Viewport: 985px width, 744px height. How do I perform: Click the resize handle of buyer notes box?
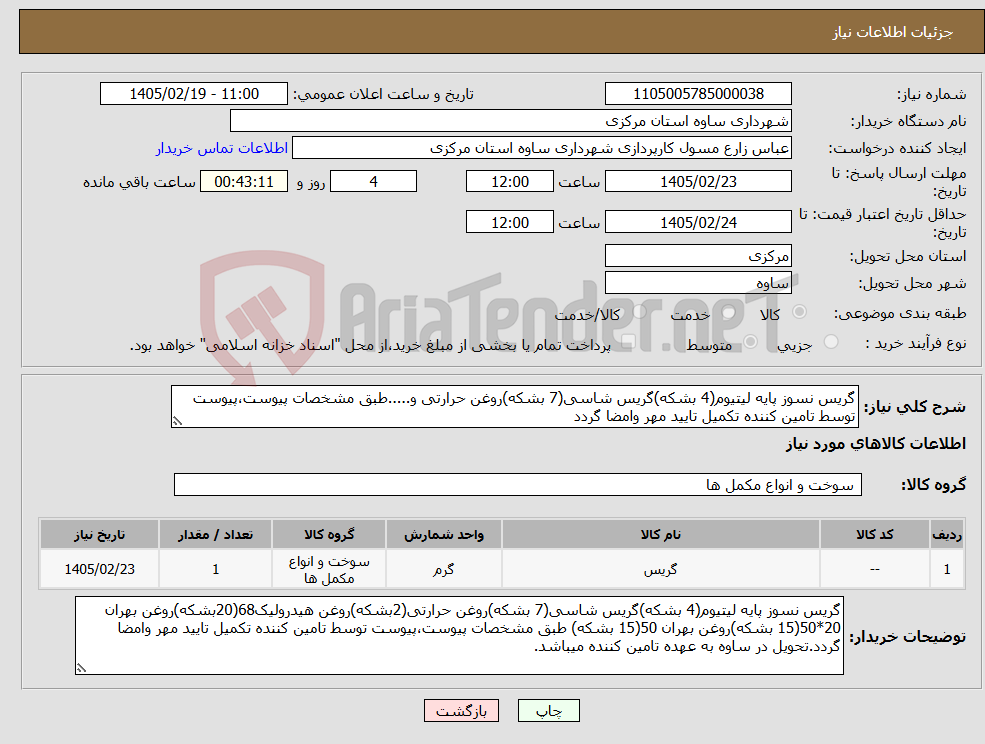click(81, 669)
